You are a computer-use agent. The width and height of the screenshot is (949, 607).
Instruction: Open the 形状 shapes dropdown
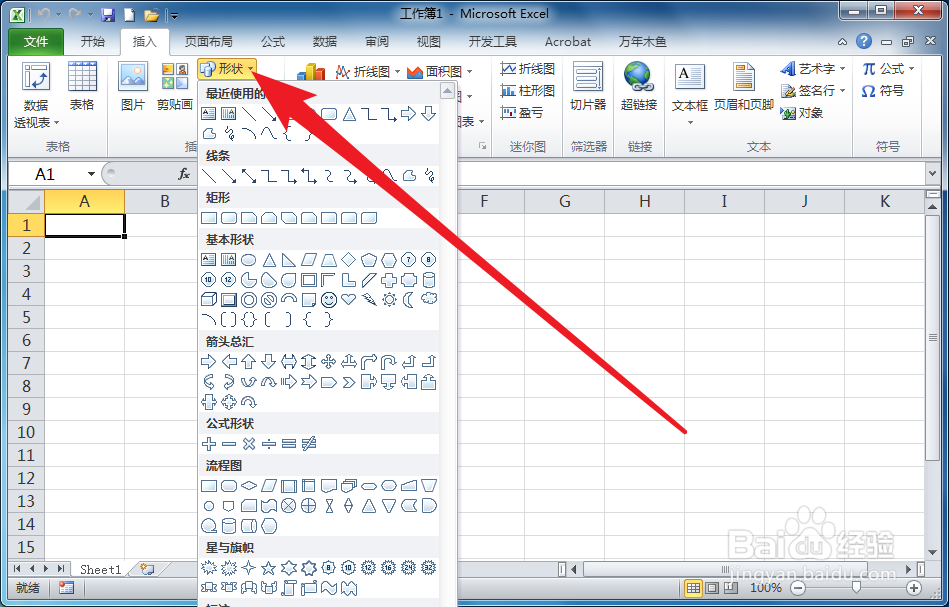pyautogui.click(x=227, y=68)
